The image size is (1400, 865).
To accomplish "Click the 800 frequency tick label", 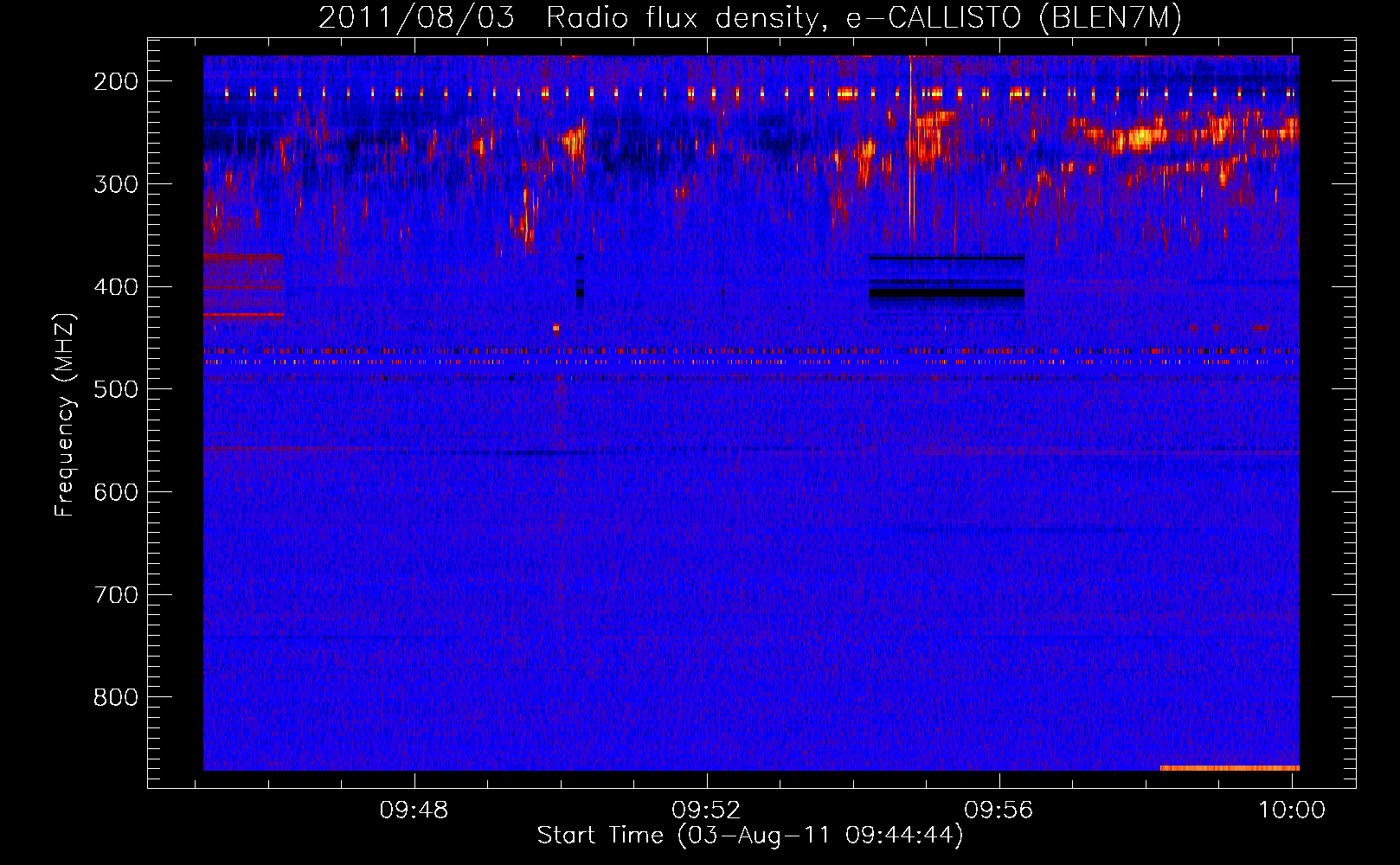I will click(x=116, y=697).
